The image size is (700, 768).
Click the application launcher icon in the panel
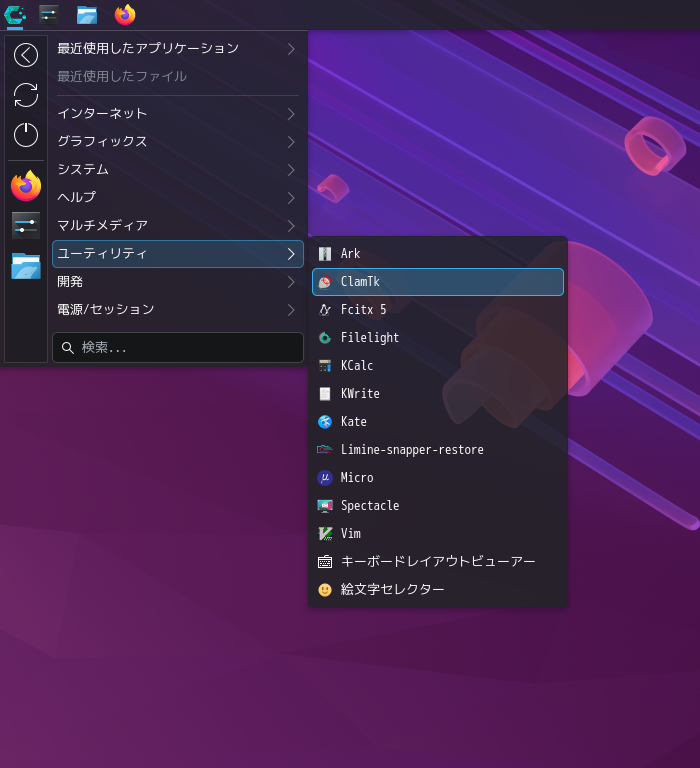coord(15,15)
